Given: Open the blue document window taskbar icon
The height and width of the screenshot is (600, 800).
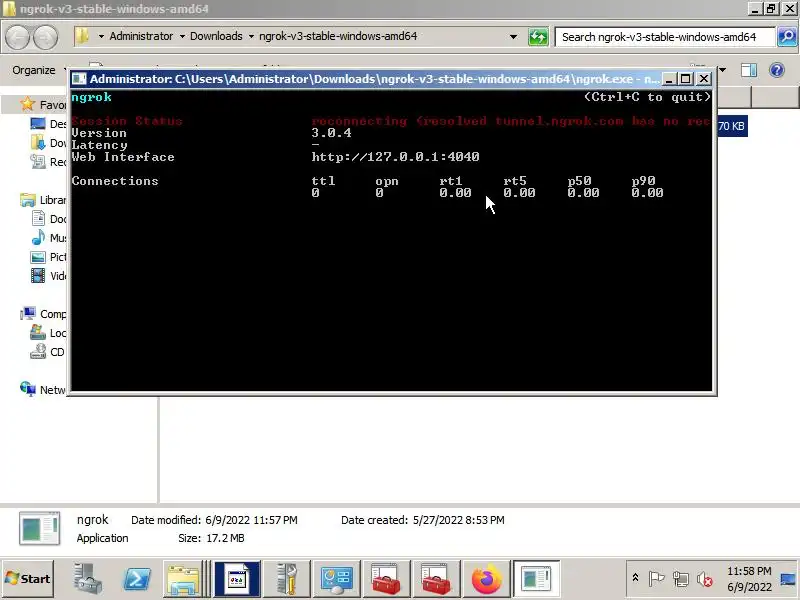Looking at the screenshot, I should click(237, 579).
